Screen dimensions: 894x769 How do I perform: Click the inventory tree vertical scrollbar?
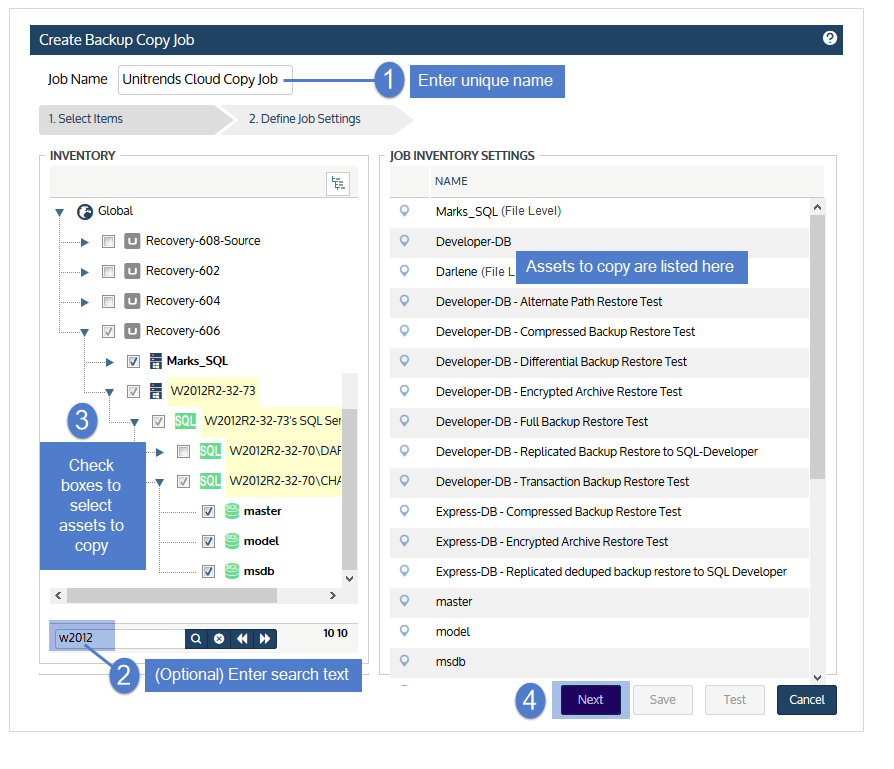click(x=350, y=489)
